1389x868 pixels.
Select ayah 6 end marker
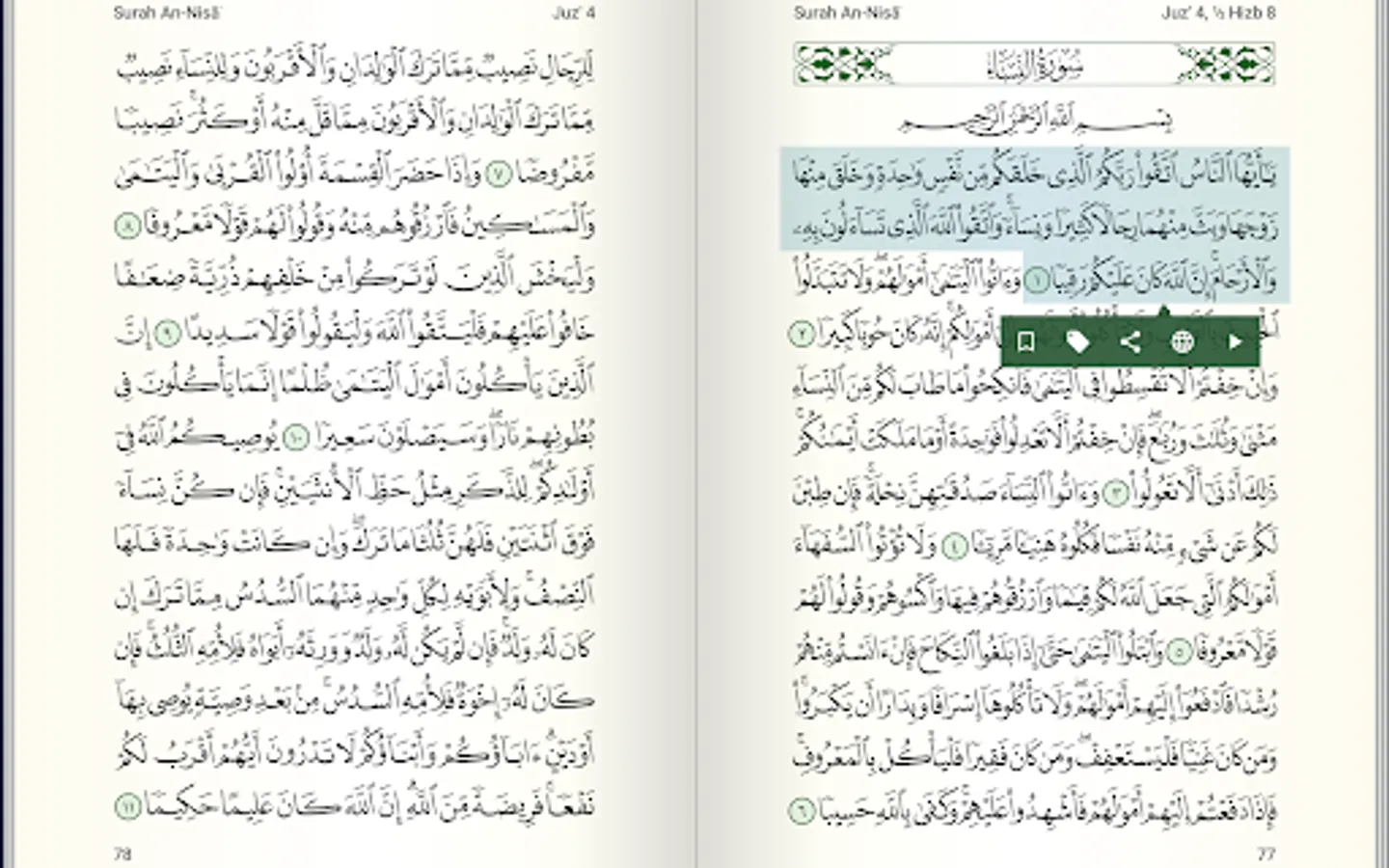(803, 810)
